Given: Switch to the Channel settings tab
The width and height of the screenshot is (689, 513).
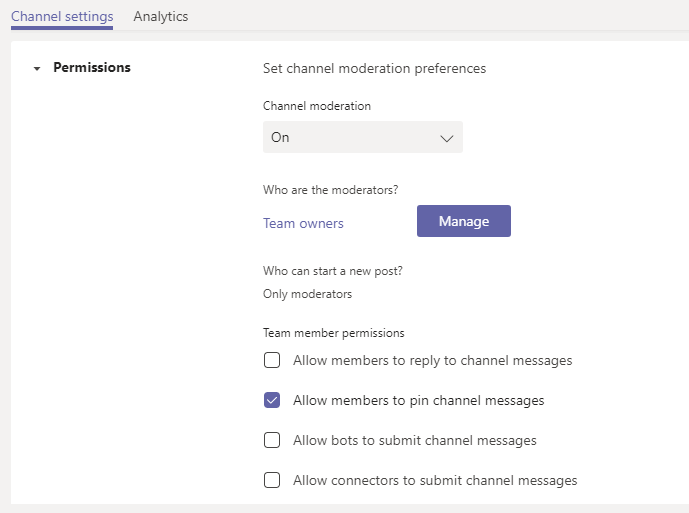Looking at the screenshot, I should [x=62, y=16].
